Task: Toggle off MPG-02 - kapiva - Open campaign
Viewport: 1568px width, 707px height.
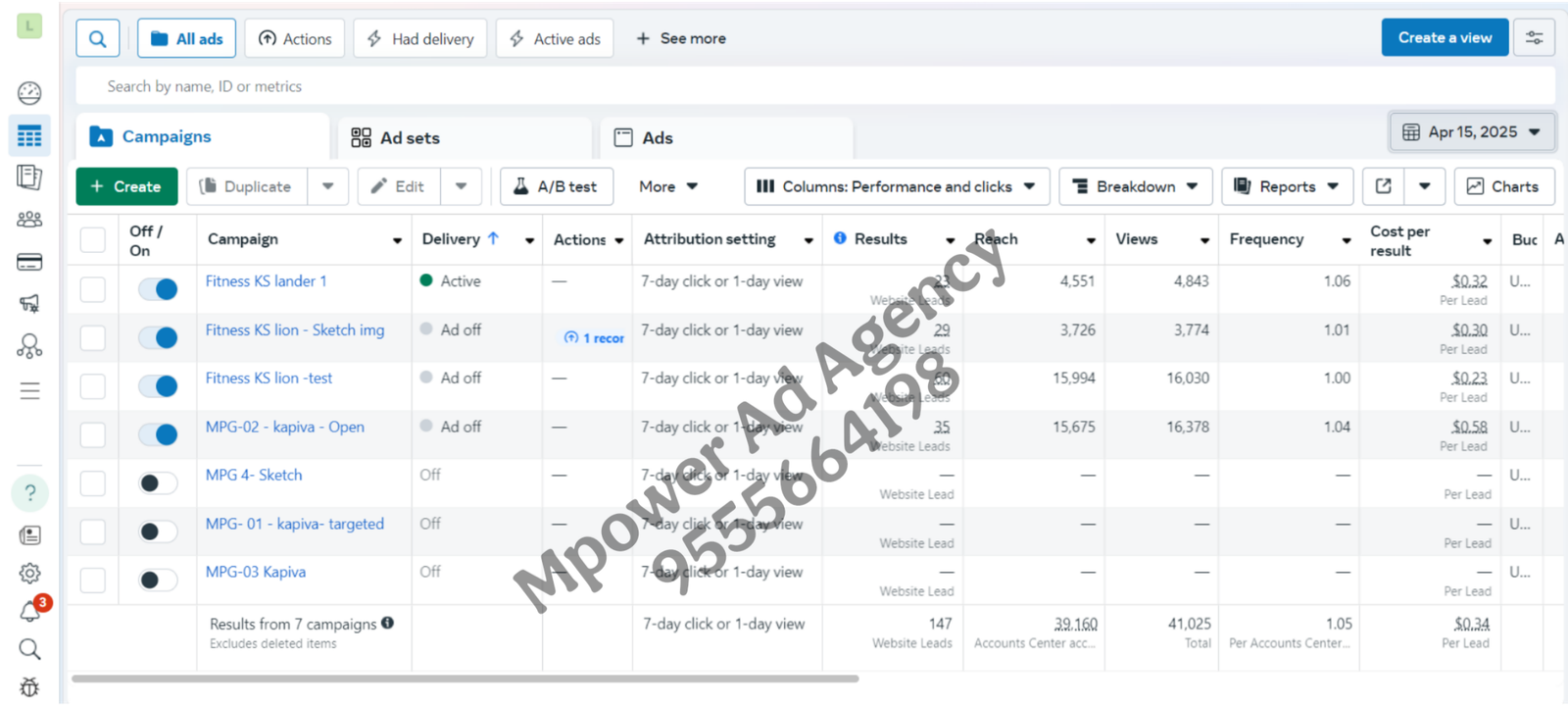Action: [x=158, y=434]
